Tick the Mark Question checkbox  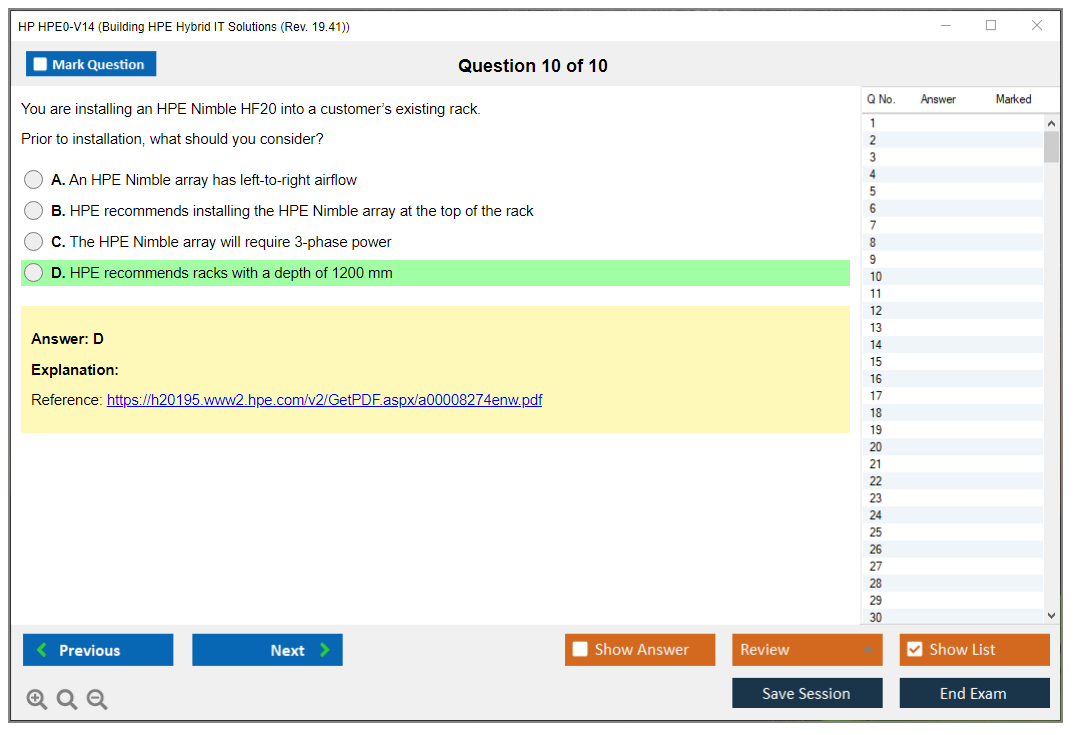[x=40, y=65]
